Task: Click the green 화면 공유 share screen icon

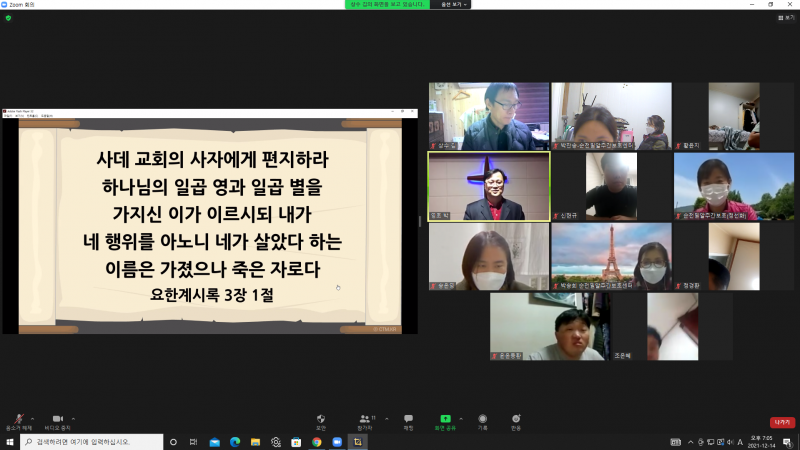Action: (445, 419)
